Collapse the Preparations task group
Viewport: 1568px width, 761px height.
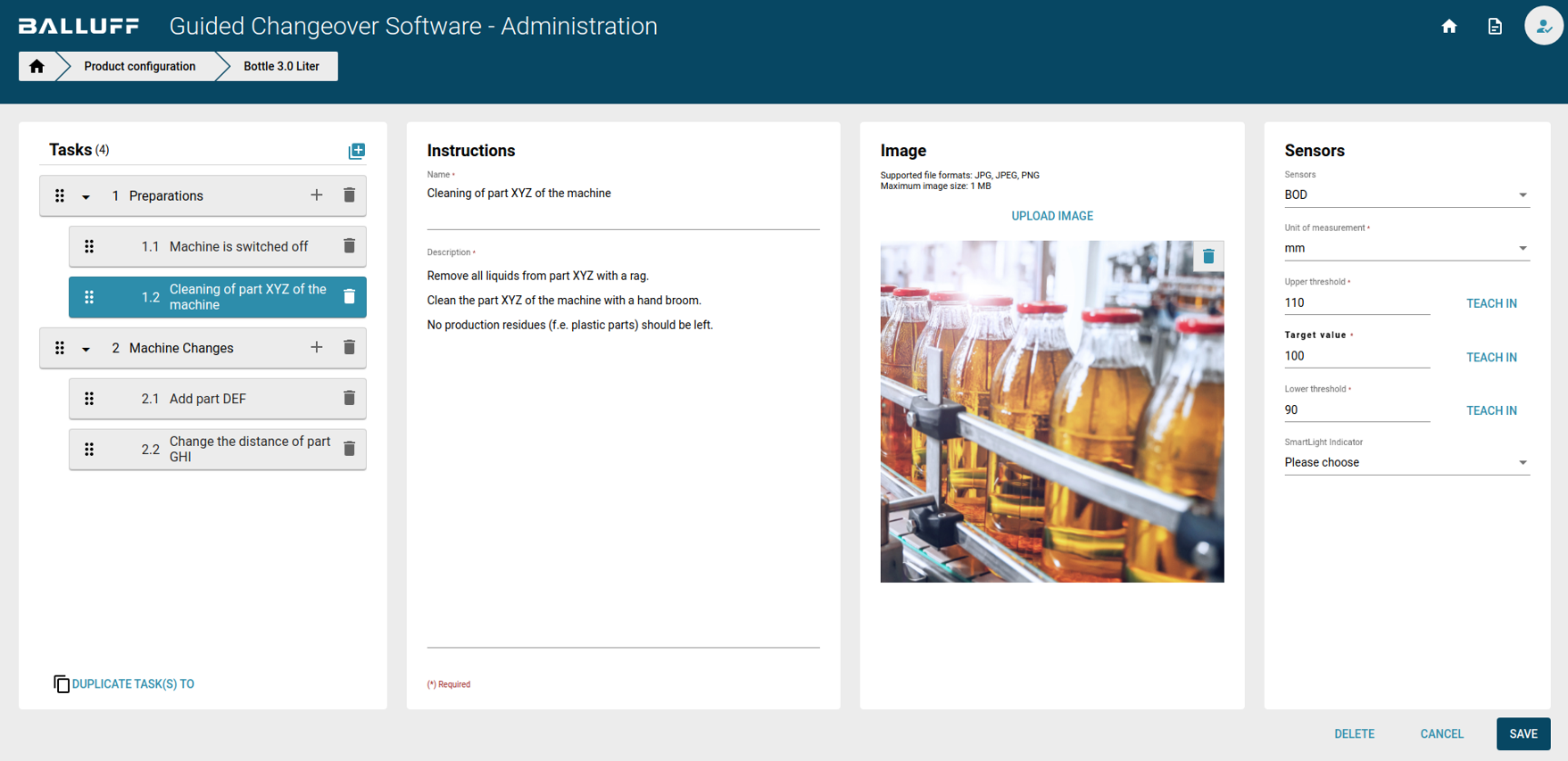[86, 196]
